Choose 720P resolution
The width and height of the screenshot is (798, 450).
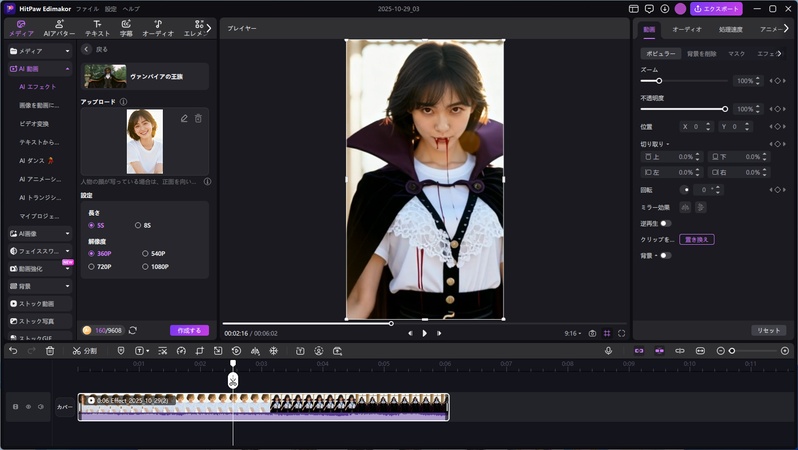click(100, 266)
